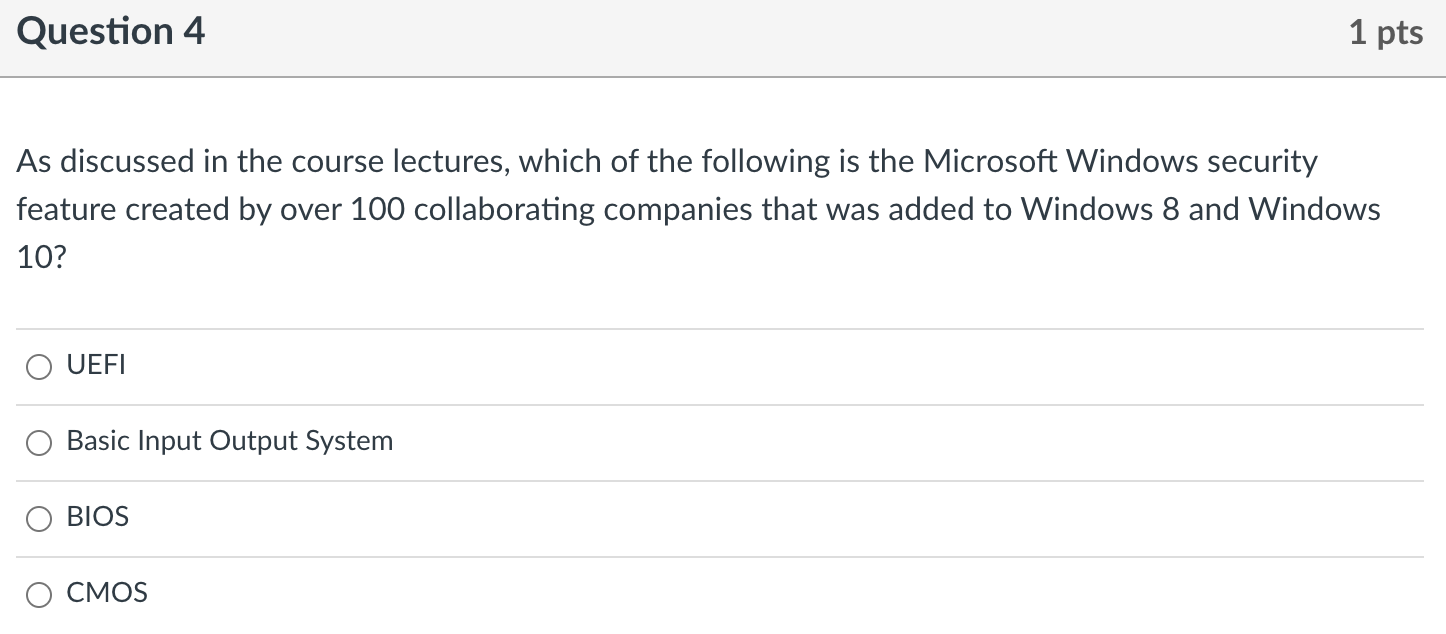This screenshot has width=1446, height=634.
Task: Mark the CMOS radio button
Action: point(39,595)
